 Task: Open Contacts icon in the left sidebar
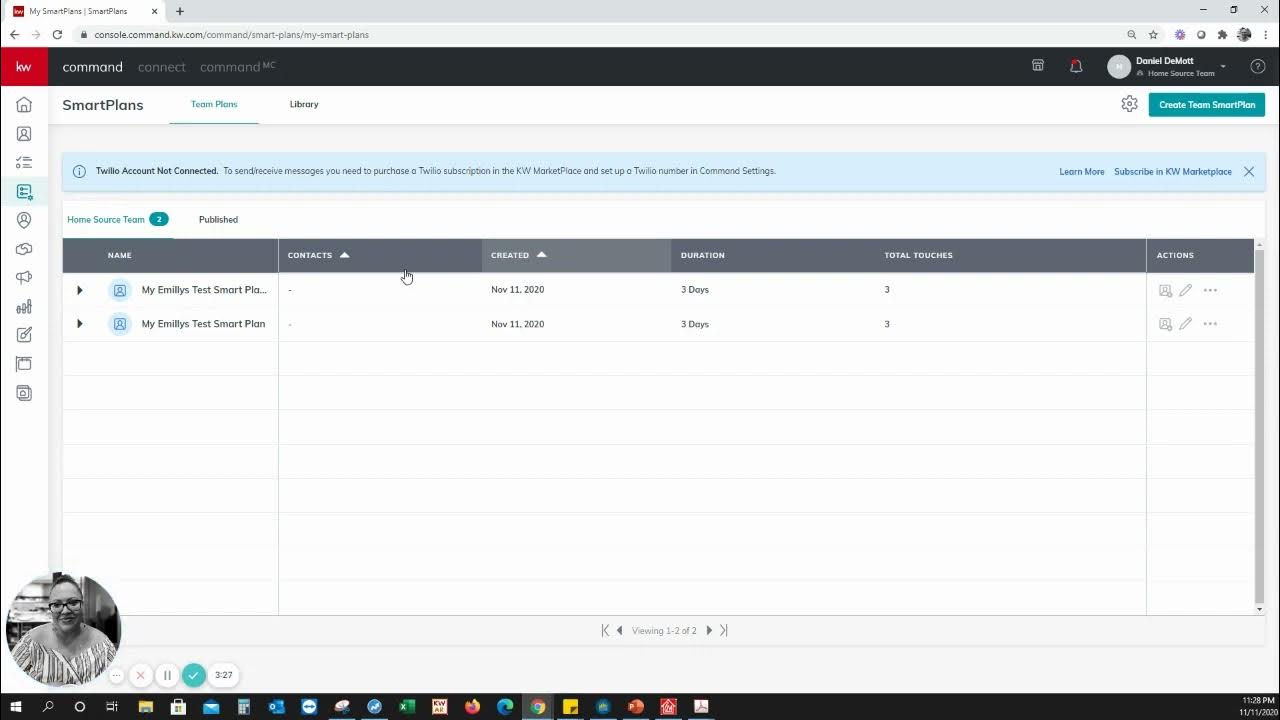(x=24, y=134)
